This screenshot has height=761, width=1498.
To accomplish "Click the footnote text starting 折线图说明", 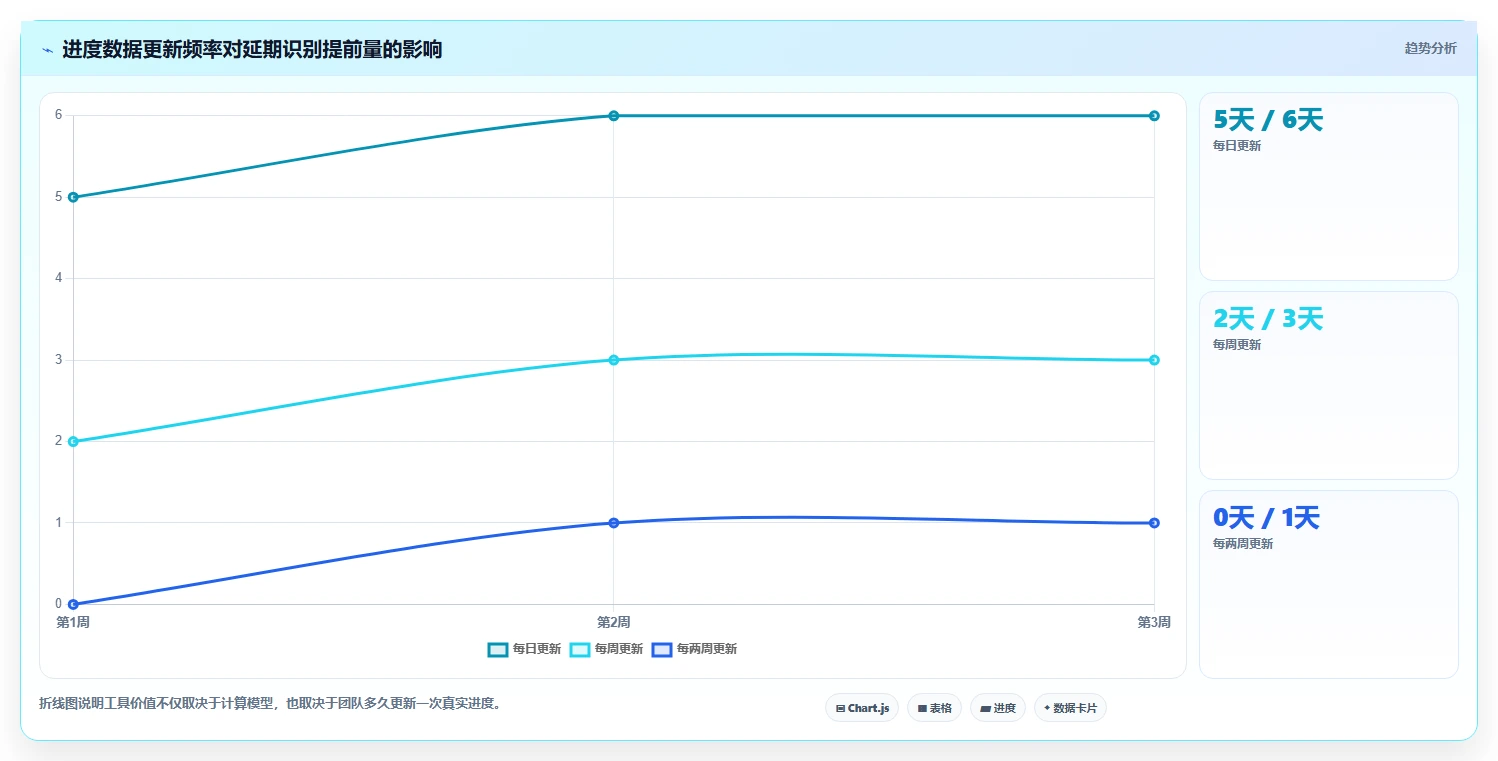I will pyautogui.click(x=270, y=703).
